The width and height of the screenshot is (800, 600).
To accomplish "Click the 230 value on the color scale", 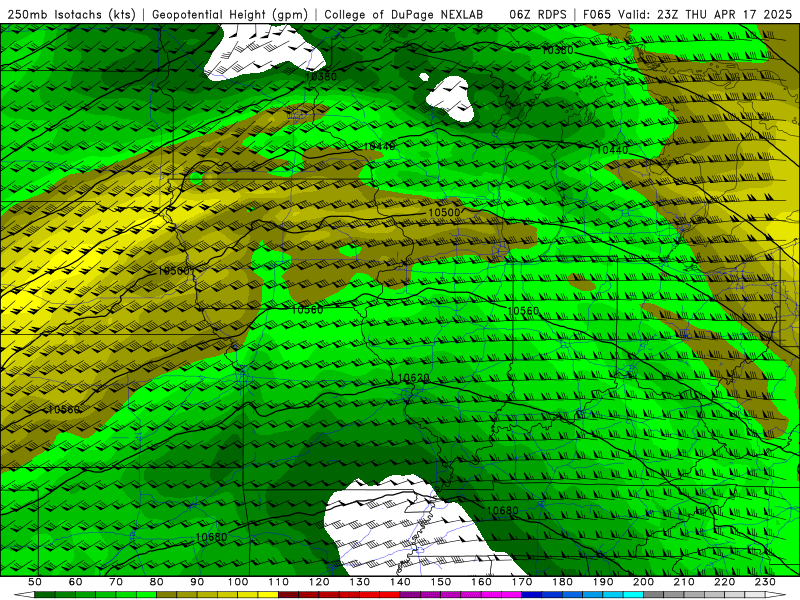I will click(x=765, y=582).
